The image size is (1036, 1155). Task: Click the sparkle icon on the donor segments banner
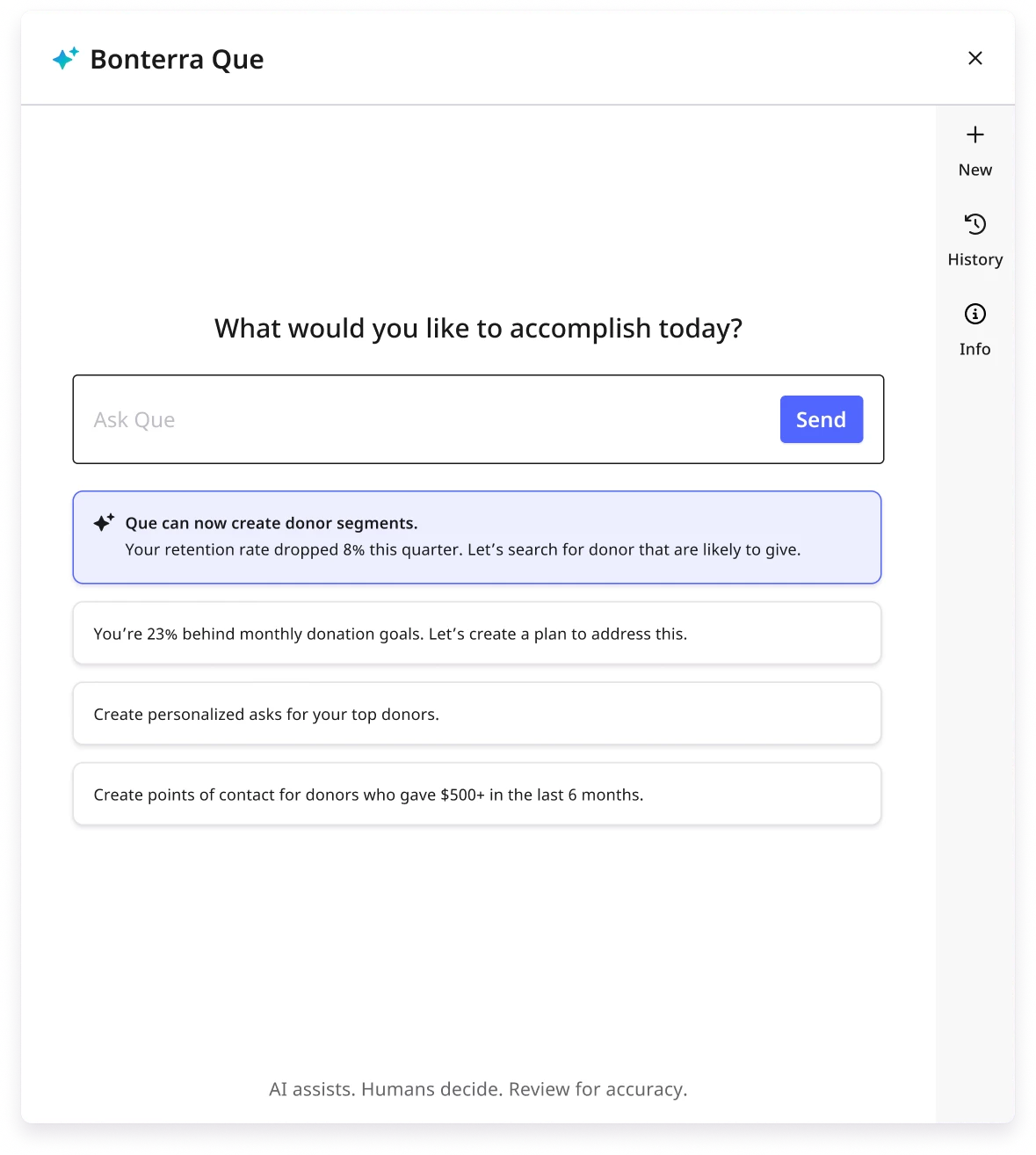pos(105,521)
